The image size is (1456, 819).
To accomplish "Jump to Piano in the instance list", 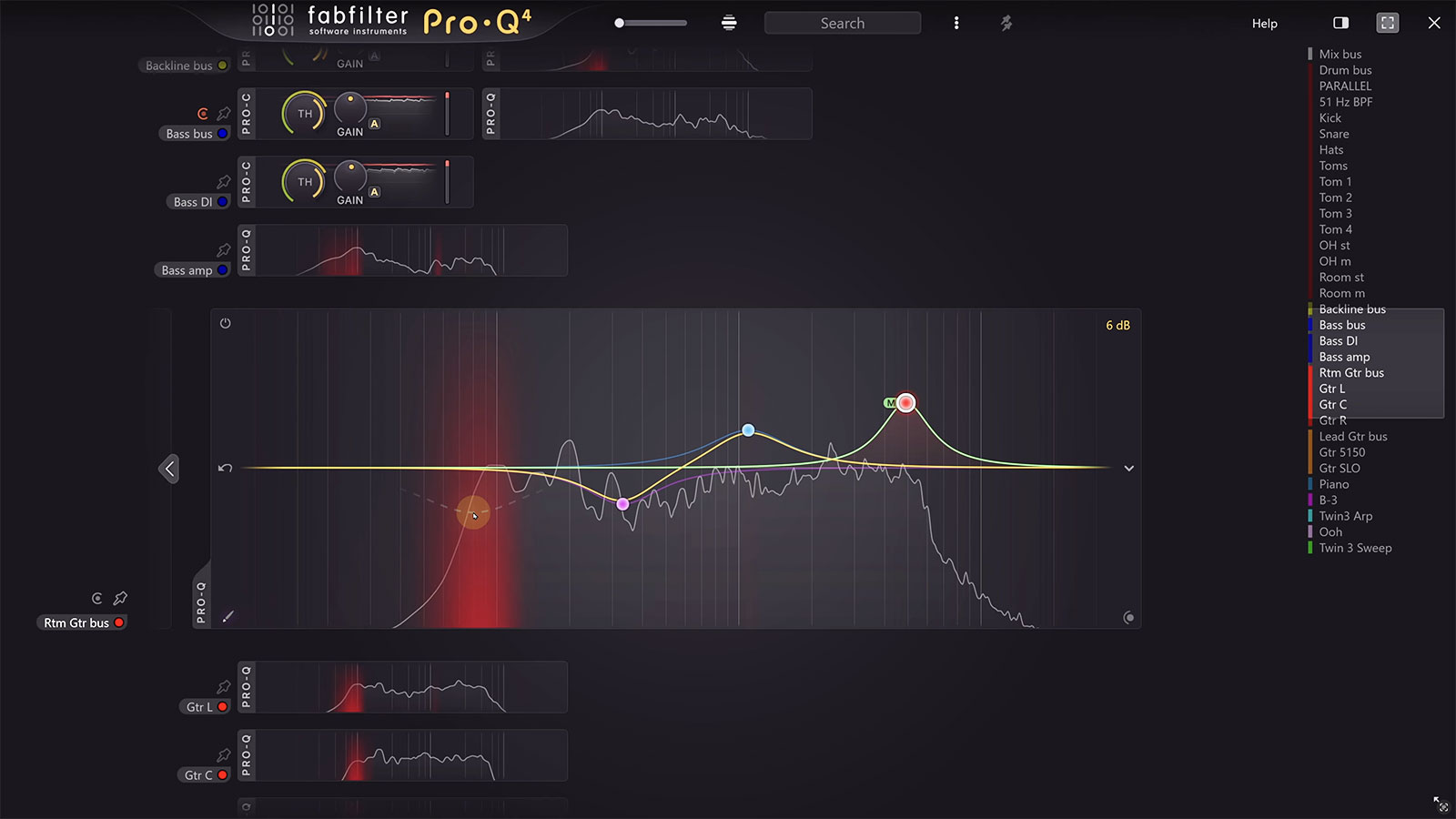I will coord(1334,484).
